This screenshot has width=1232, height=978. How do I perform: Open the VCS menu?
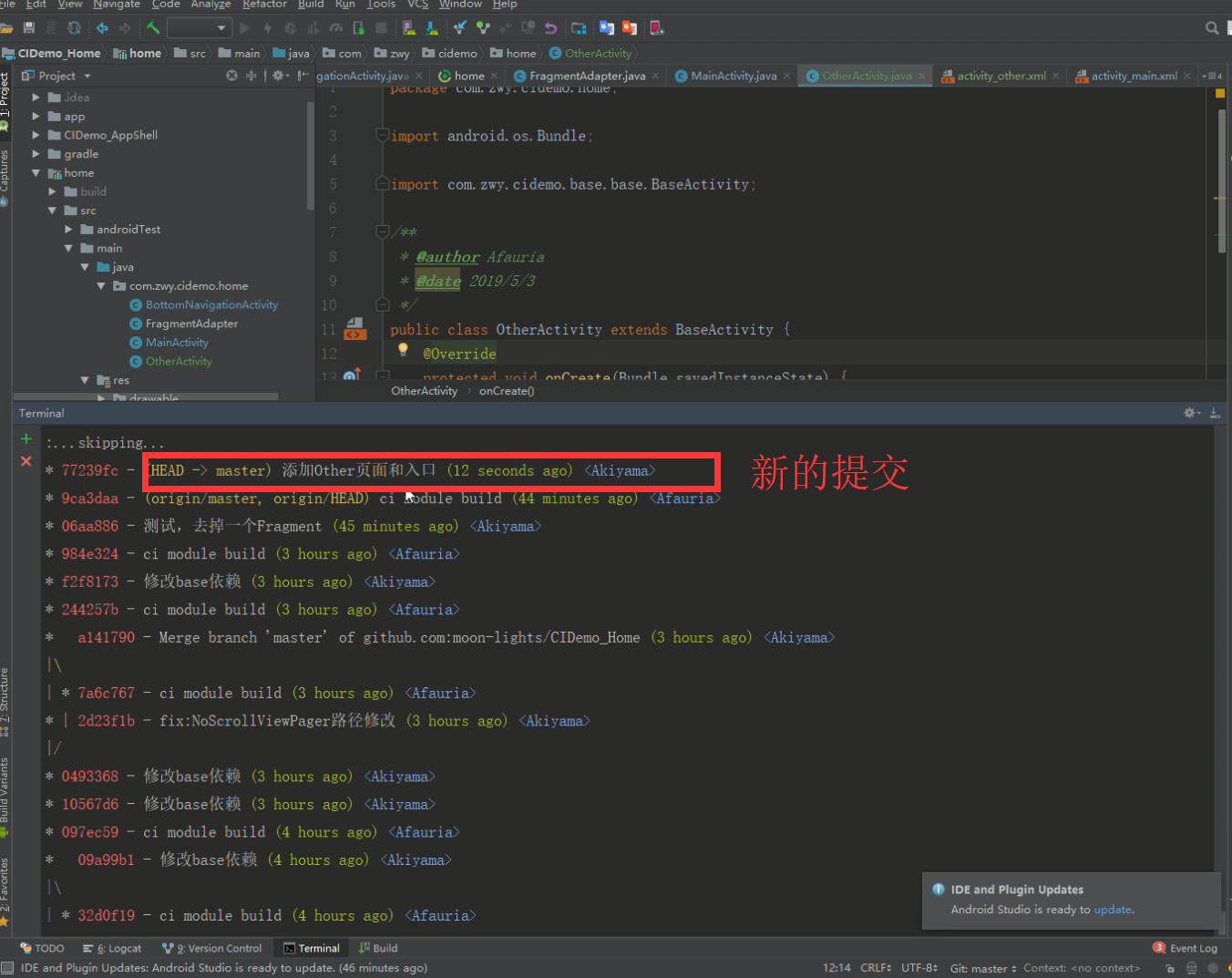417,5
